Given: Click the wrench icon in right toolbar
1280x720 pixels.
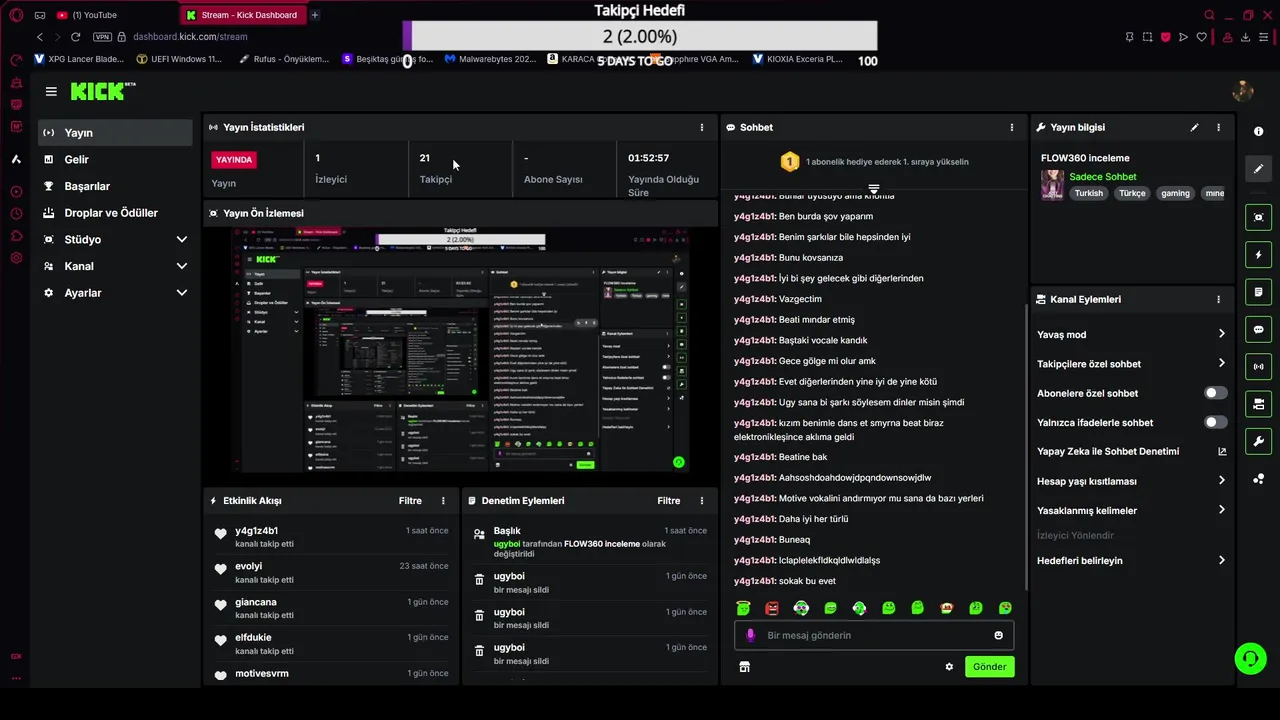Looking at the screenshot, I should (1258, 441).
